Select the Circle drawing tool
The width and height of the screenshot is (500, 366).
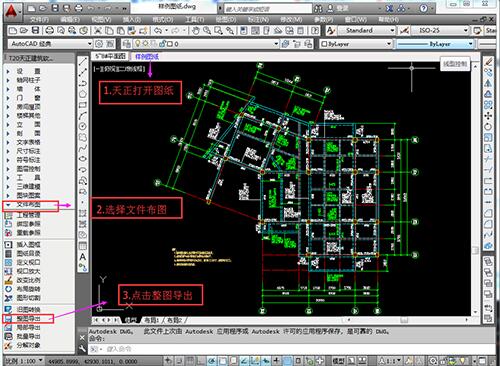83,126
